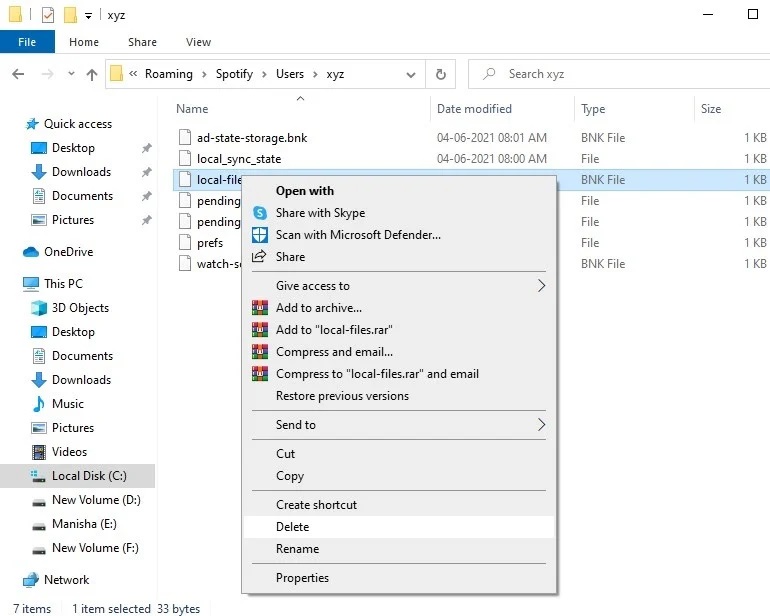The height and width of the screenshot is (616, 770).
Task: Click the ad-state-storage.bnk file icon
Action: coord(185,138)
